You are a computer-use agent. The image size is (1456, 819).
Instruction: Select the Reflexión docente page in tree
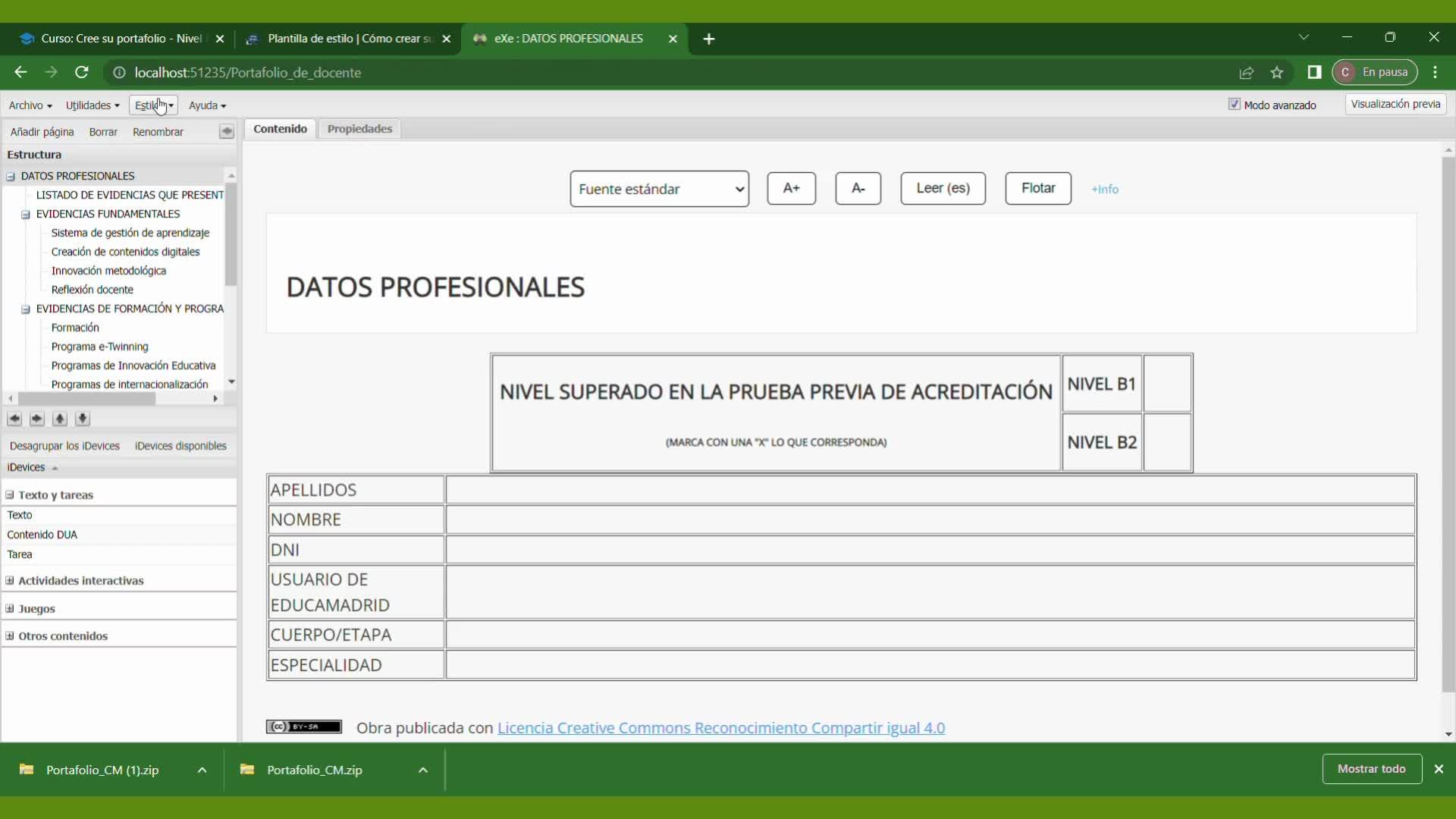(x=93, y=290)
